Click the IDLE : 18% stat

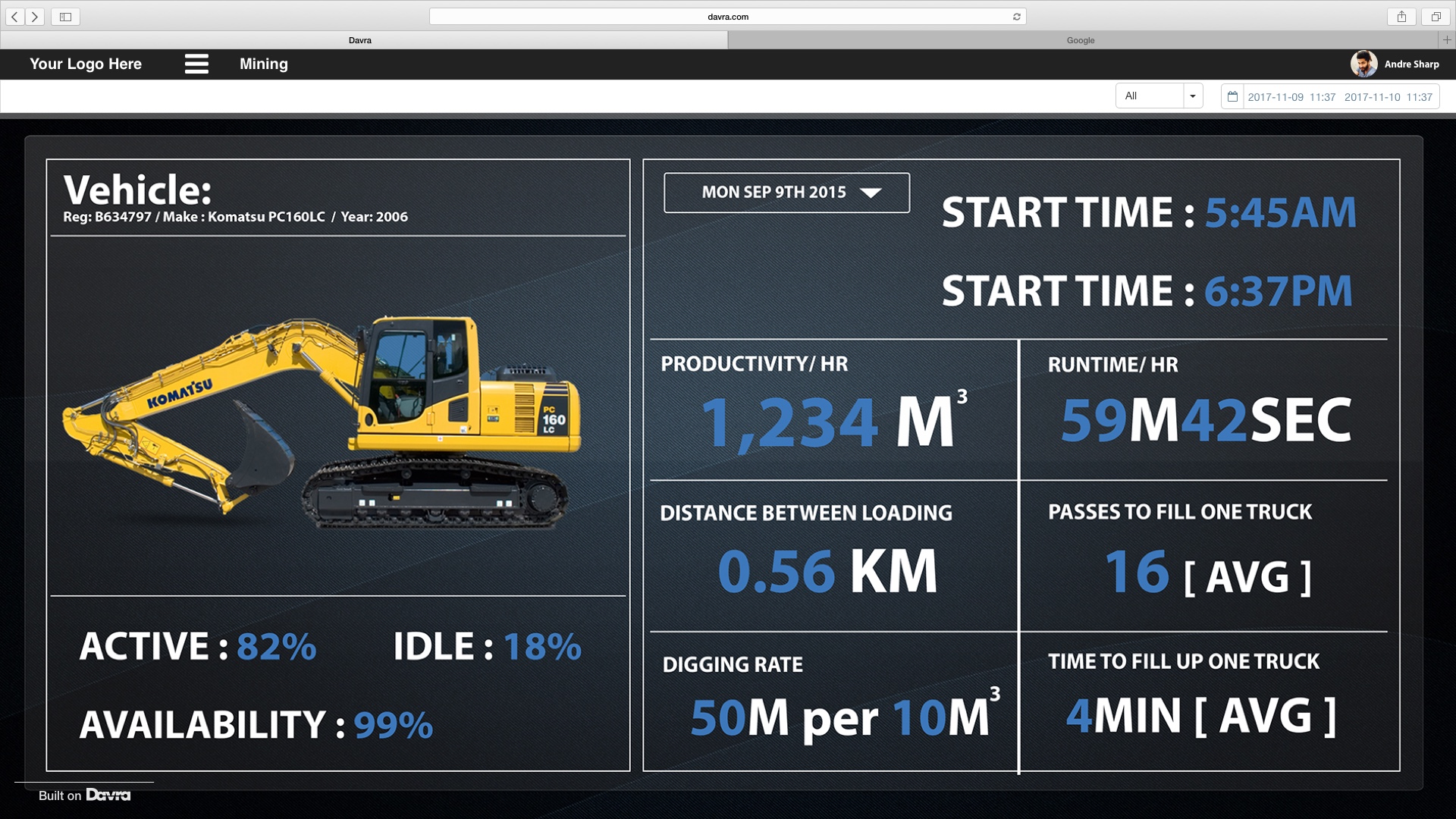[487, 647]
